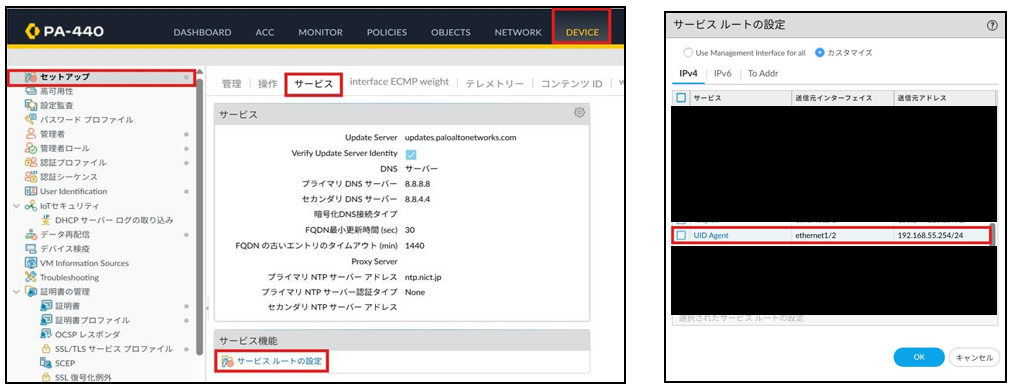Viewport: 1015px width, 385px height.
Task: Open the POLICIES tab
Action: pos(386,32)
